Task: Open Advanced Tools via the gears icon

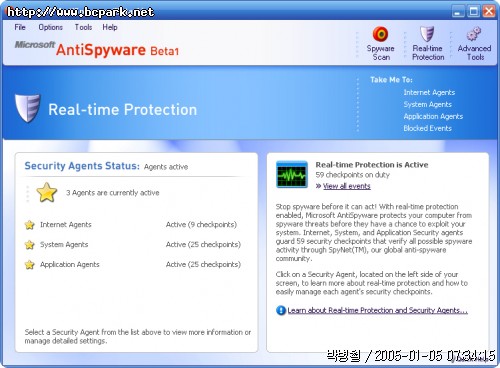Action: coord(474,34)
